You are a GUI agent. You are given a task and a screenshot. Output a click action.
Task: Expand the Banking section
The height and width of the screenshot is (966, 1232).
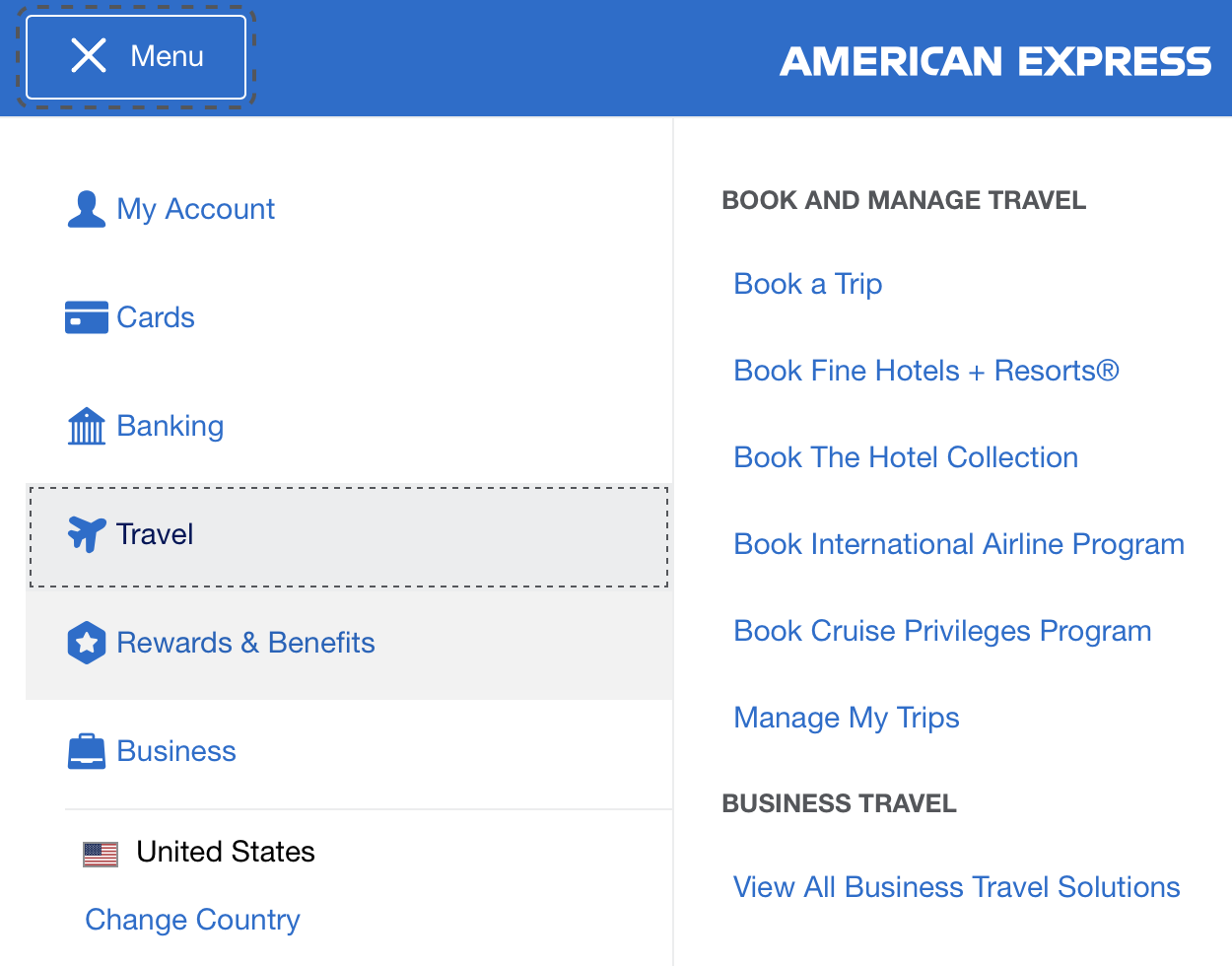click(170, 425)
